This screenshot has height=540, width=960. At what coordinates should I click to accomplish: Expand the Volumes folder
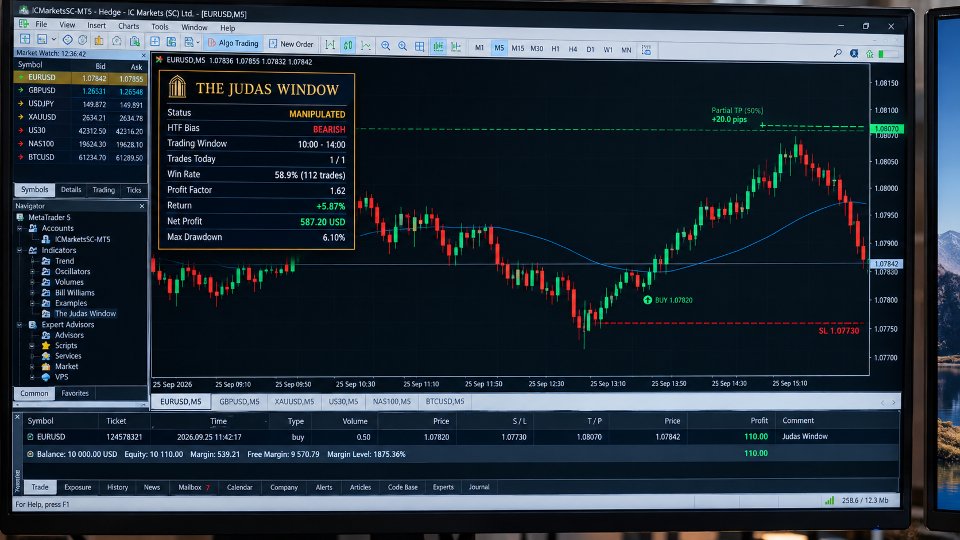tap(32, 282)
